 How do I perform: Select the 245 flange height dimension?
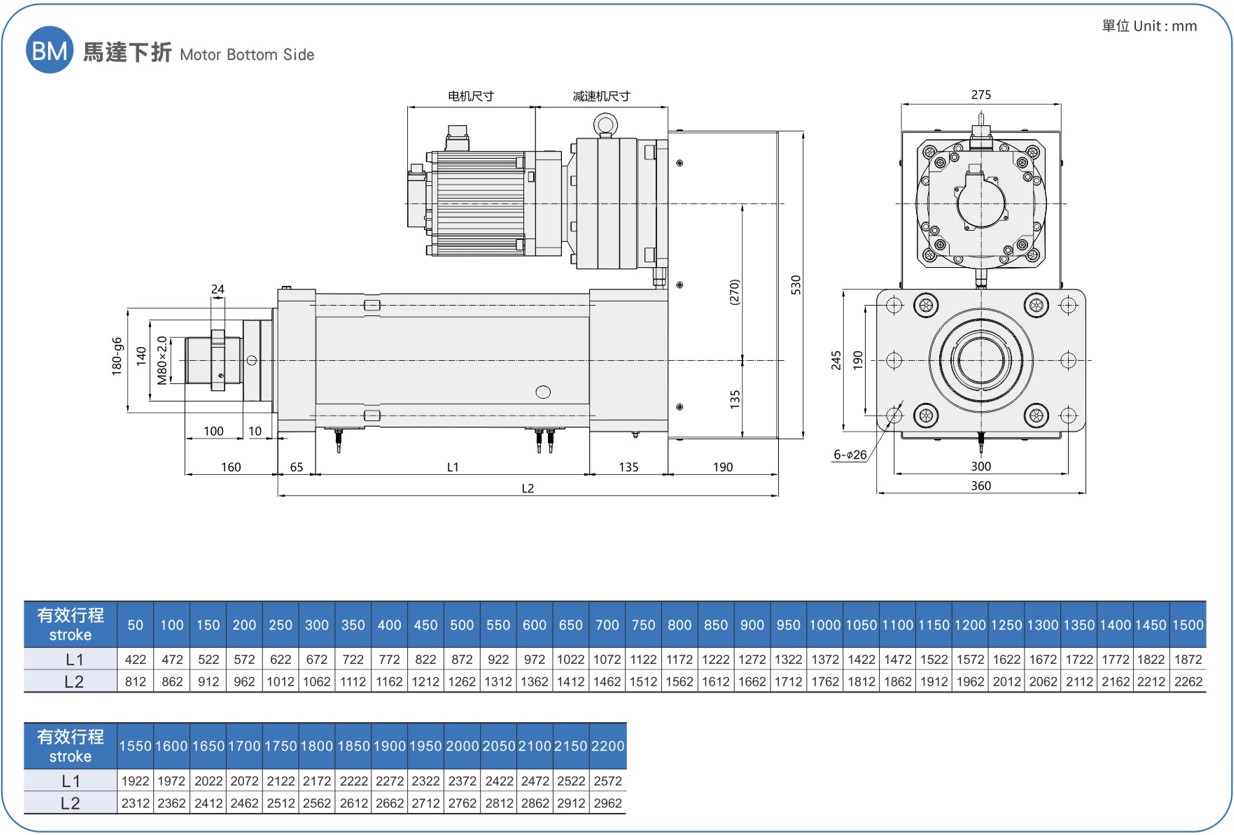pyautogui.click(x=837, y=360)
